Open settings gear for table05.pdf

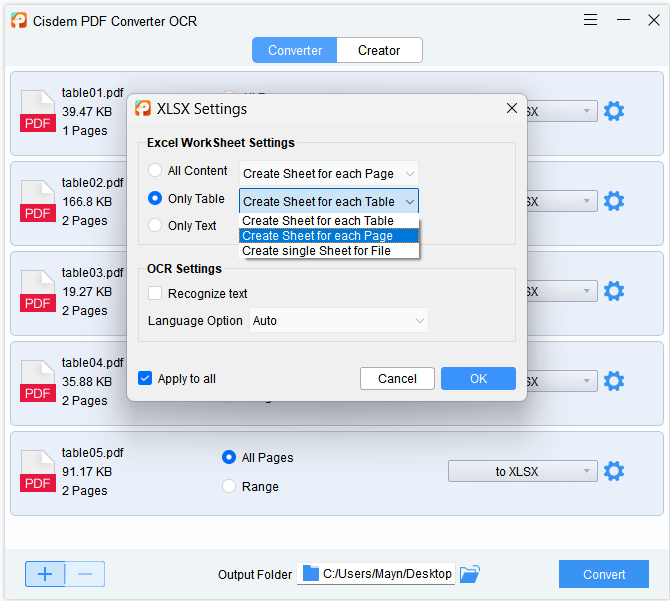[x=614, y=471]
